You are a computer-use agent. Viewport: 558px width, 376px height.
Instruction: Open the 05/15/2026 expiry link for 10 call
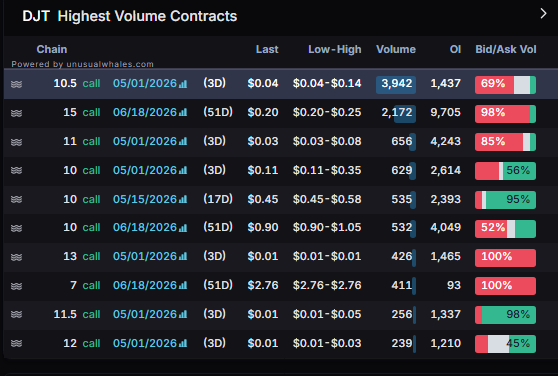tap(145, 199)
